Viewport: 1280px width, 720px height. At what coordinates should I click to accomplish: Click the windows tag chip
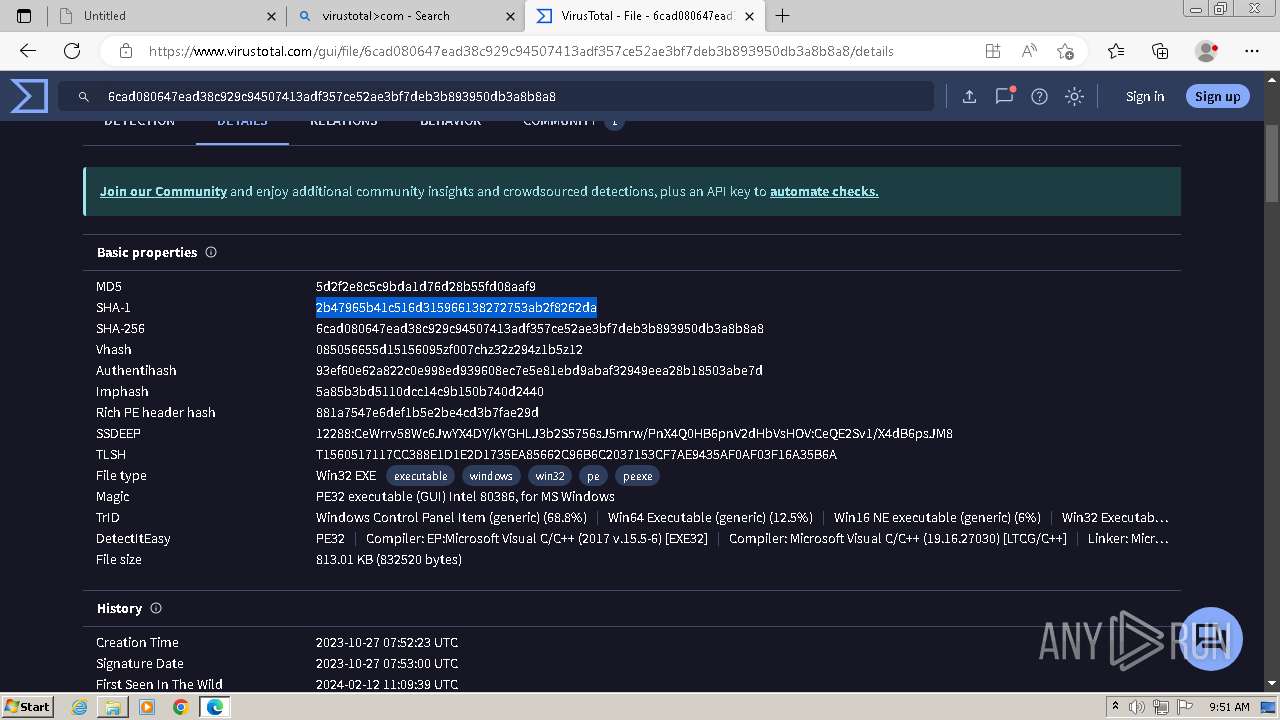tap(491, 476)
